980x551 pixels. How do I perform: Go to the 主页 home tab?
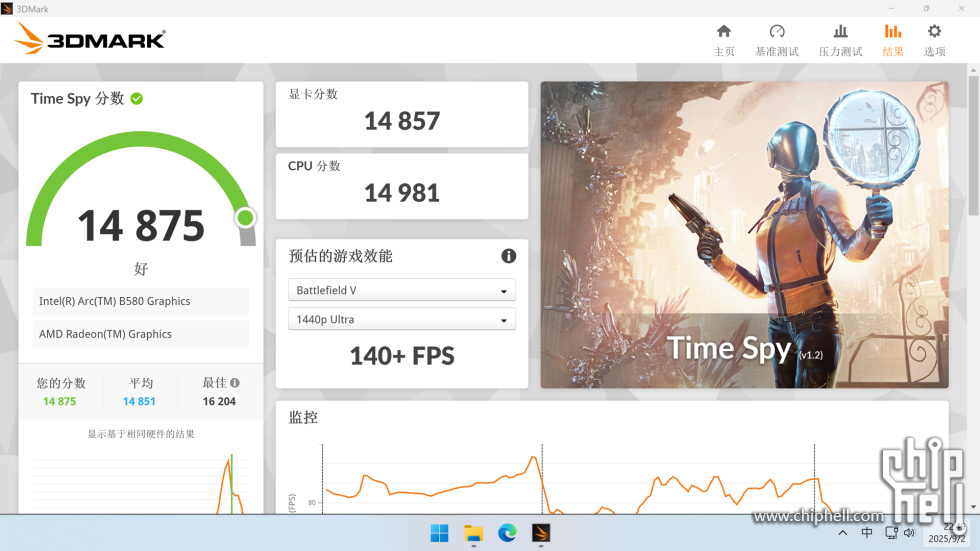point(724,41)
